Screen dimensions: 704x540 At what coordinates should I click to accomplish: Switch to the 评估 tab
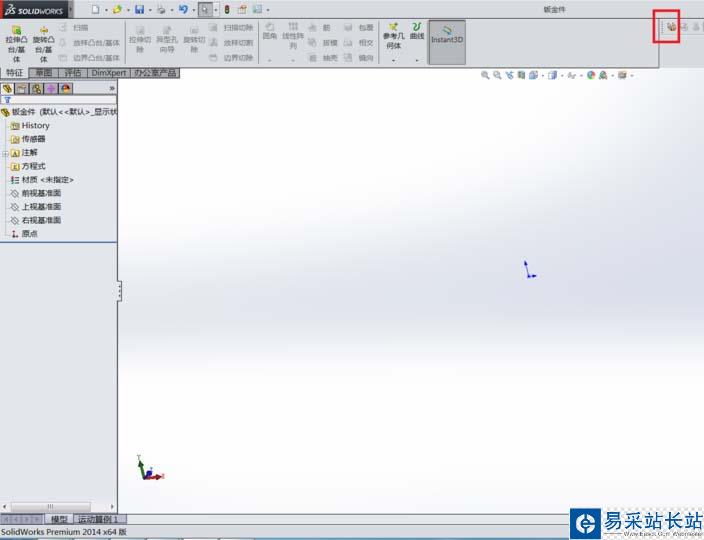tap(73, 73)
